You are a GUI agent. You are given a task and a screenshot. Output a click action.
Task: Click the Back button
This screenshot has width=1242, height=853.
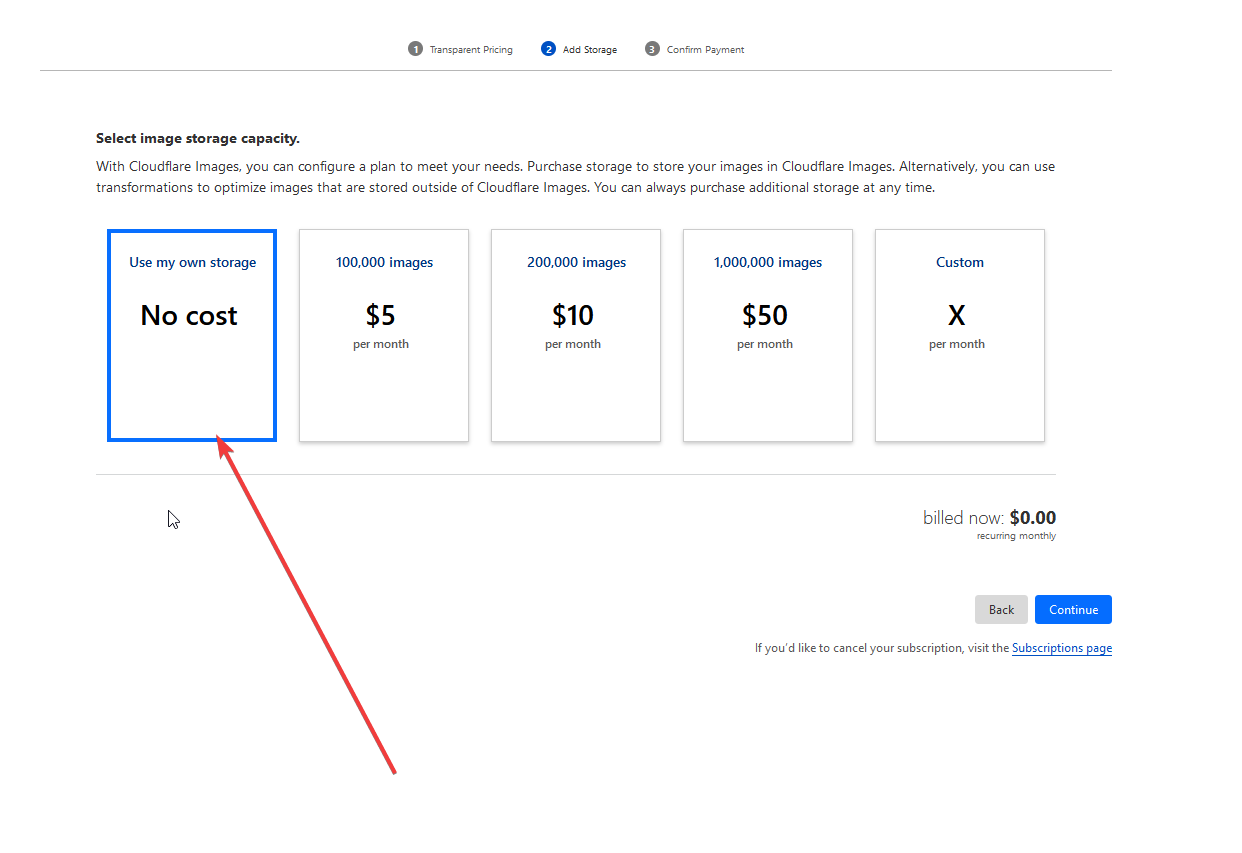coord(1001,610)
